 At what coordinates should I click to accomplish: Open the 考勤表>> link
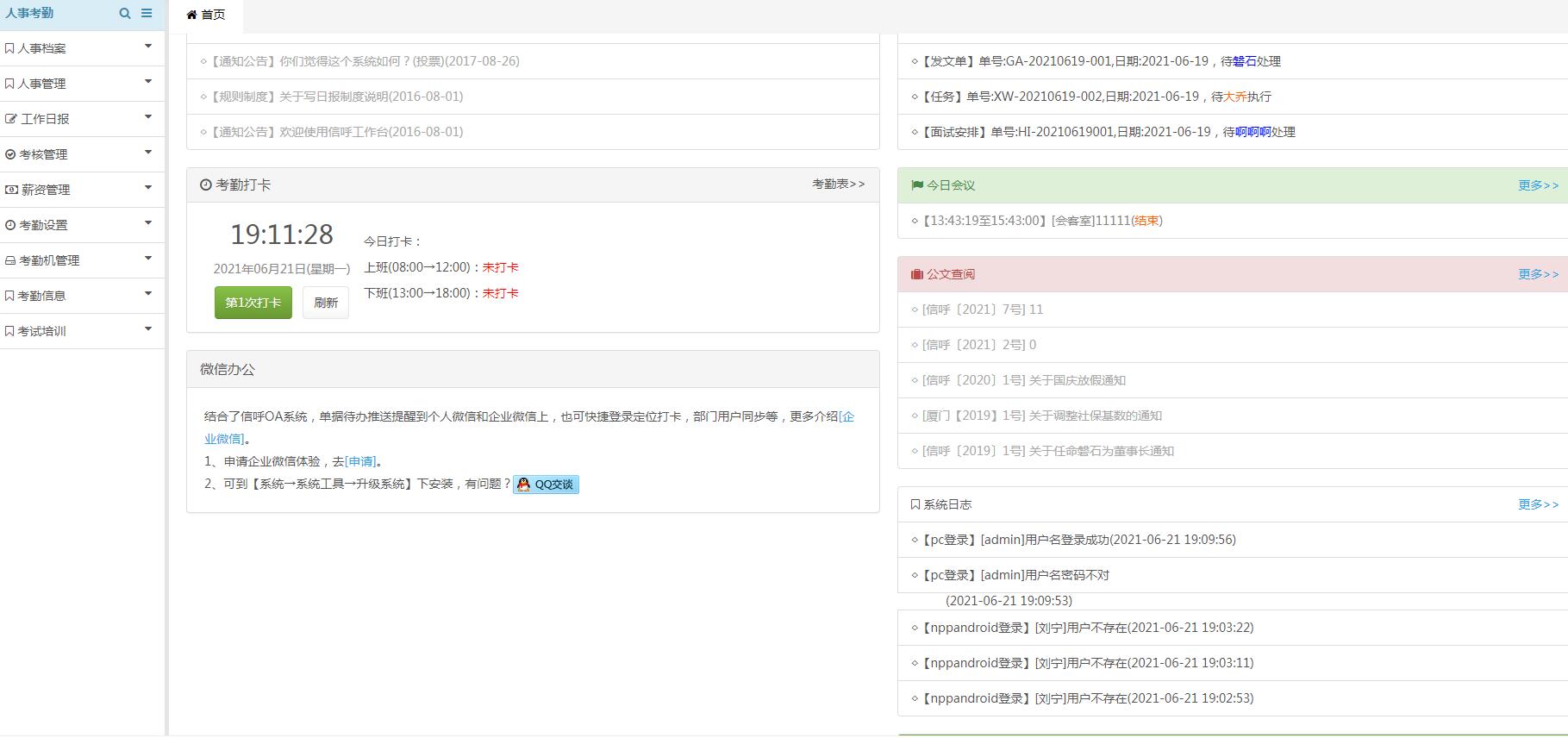coord(838,184)
